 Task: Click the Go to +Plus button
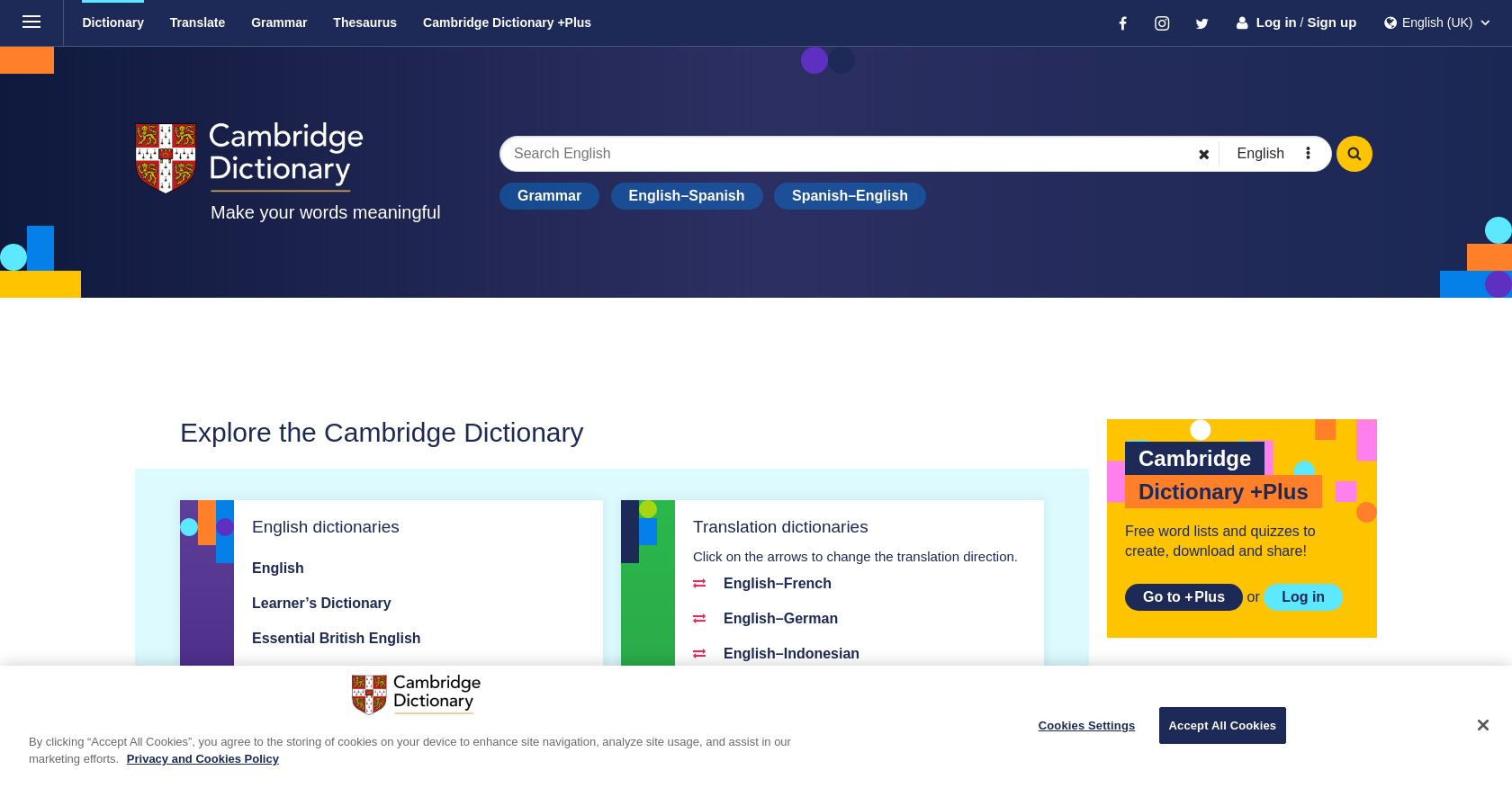pyautogui.click(x=1183, y=597)
